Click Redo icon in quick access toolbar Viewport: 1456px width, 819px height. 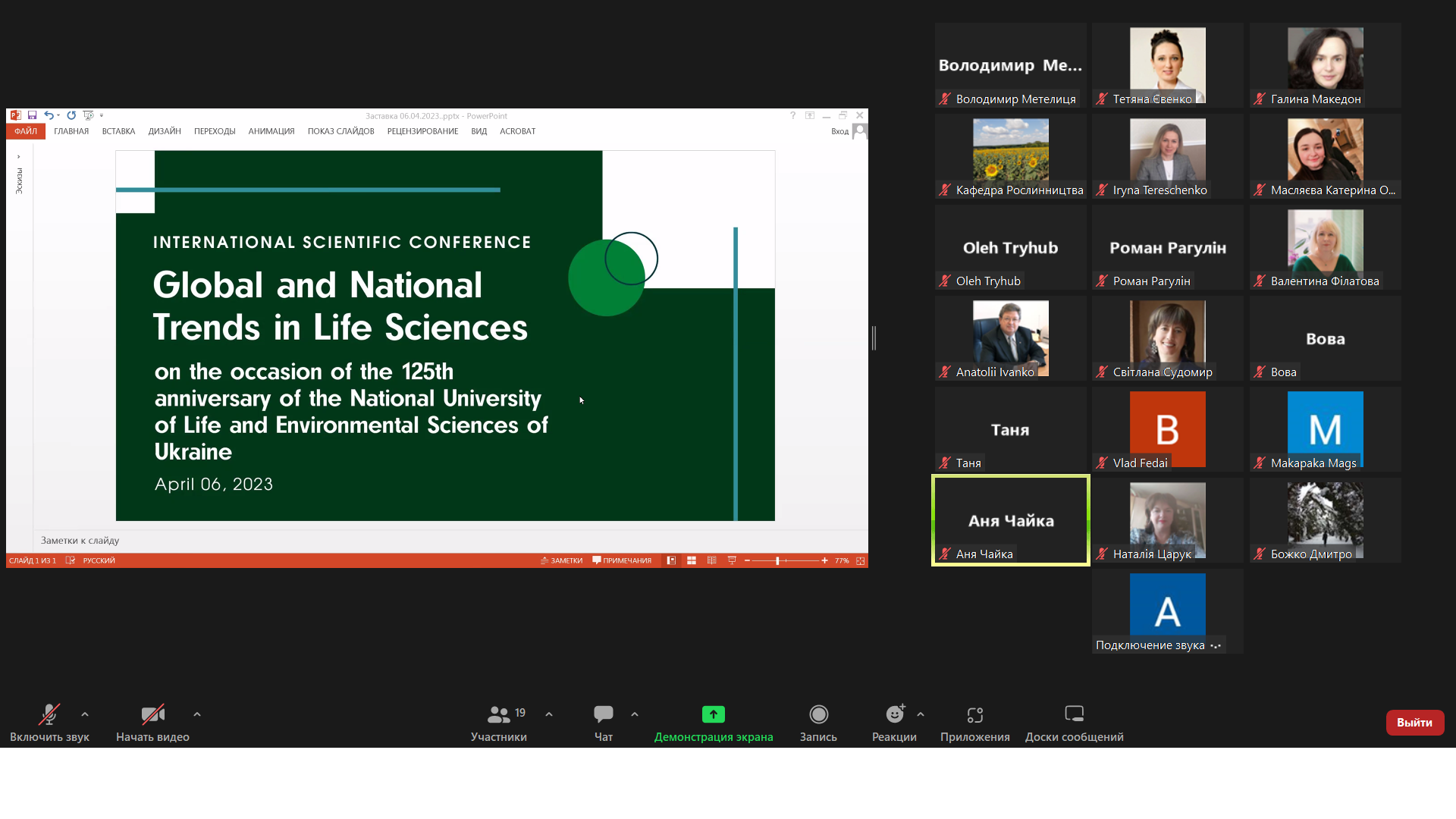click(71, 115)
